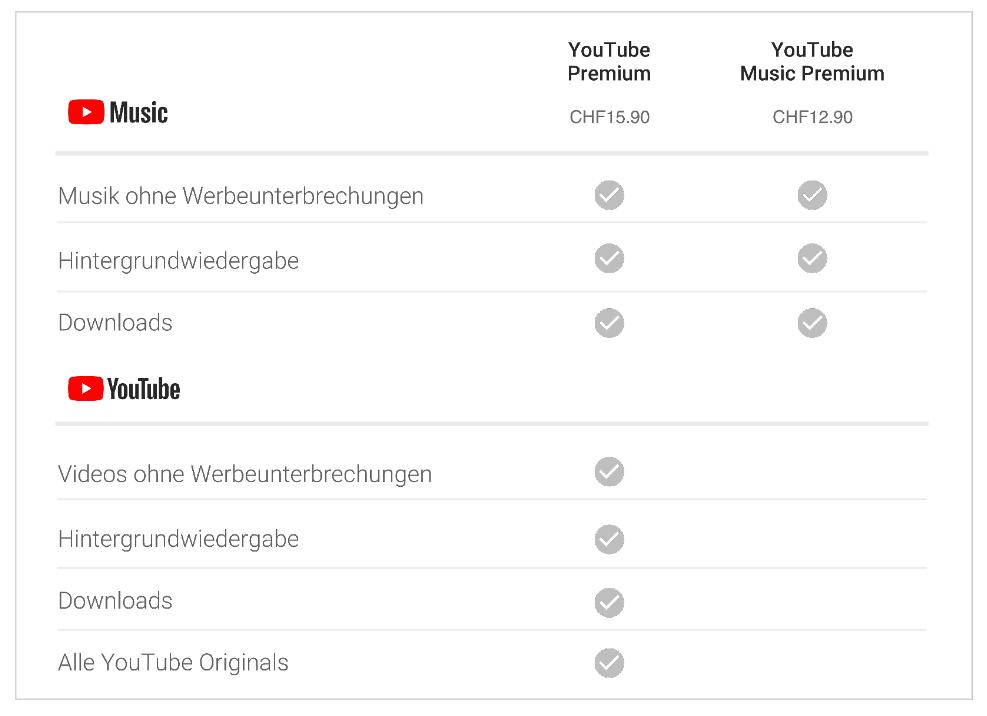The width and height of the screenshot is (987, 716).
Task: Click the YouTube Premium checkmark for Music Hintergrundwiedergabe
Action: [x=609, y=258]
